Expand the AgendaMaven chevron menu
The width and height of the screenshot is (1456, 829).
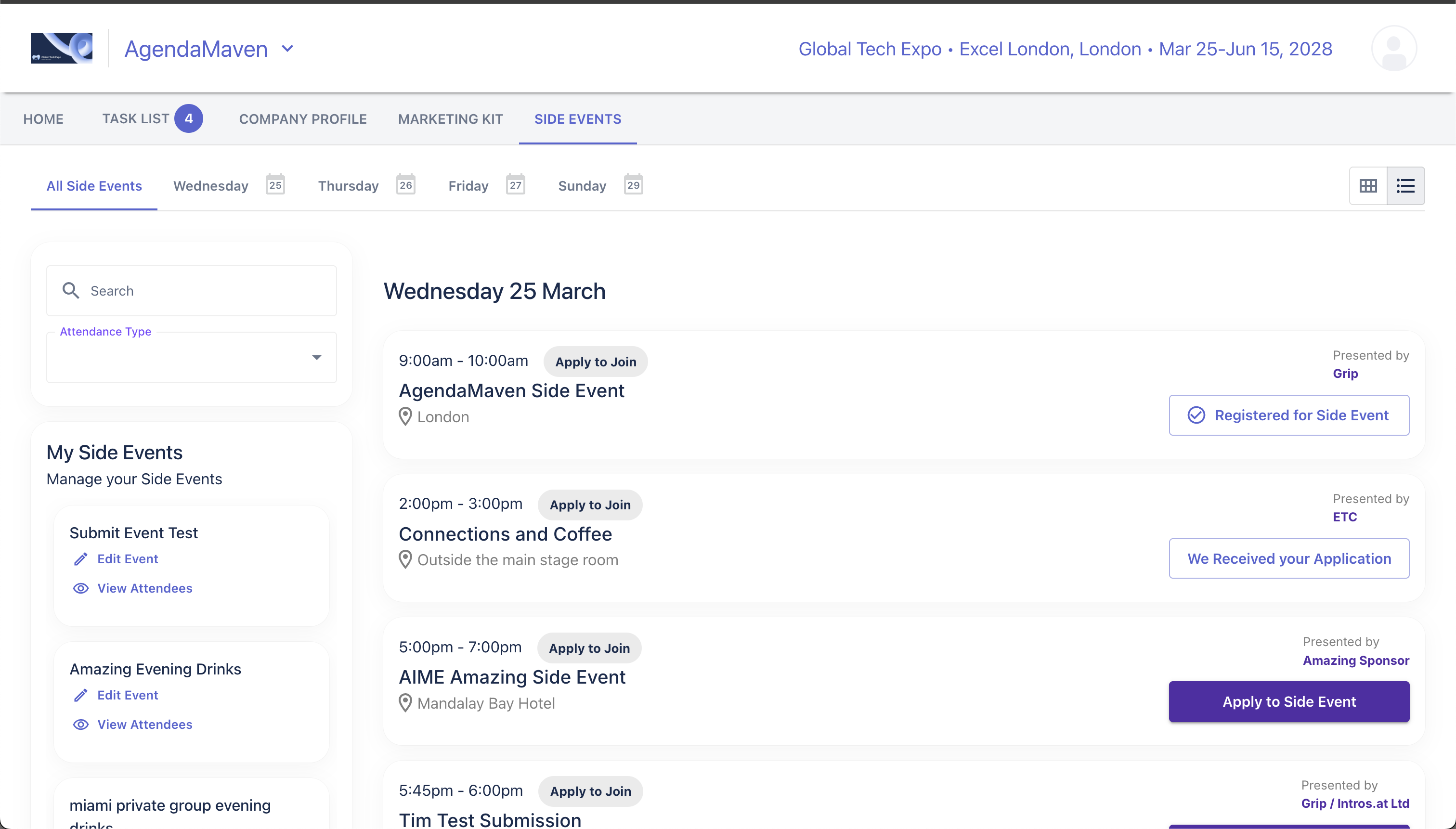(287, 49)
